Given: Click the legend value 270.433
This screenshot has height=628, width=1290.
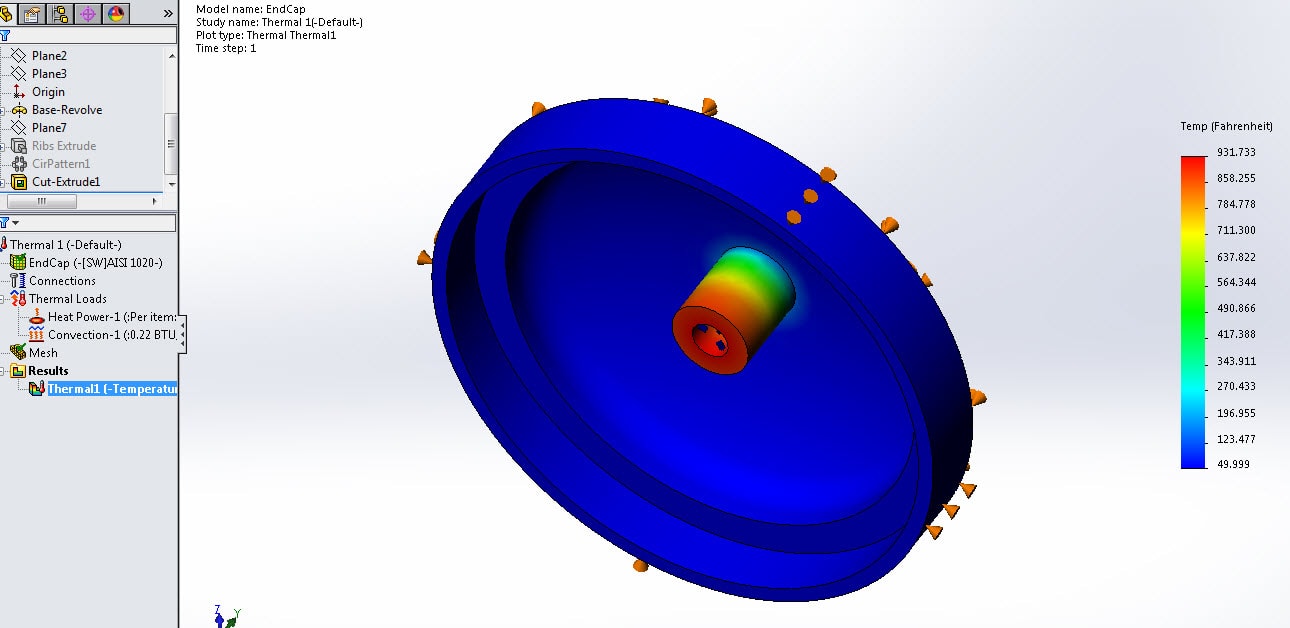Looking at the screenshot, I should click(1236, 386).
